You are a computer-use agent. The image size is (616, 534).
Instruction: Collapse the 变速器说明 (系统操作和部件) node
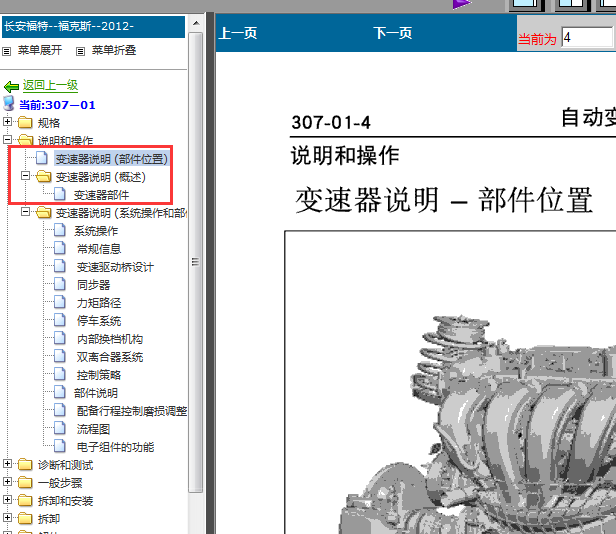coord(25,212)
